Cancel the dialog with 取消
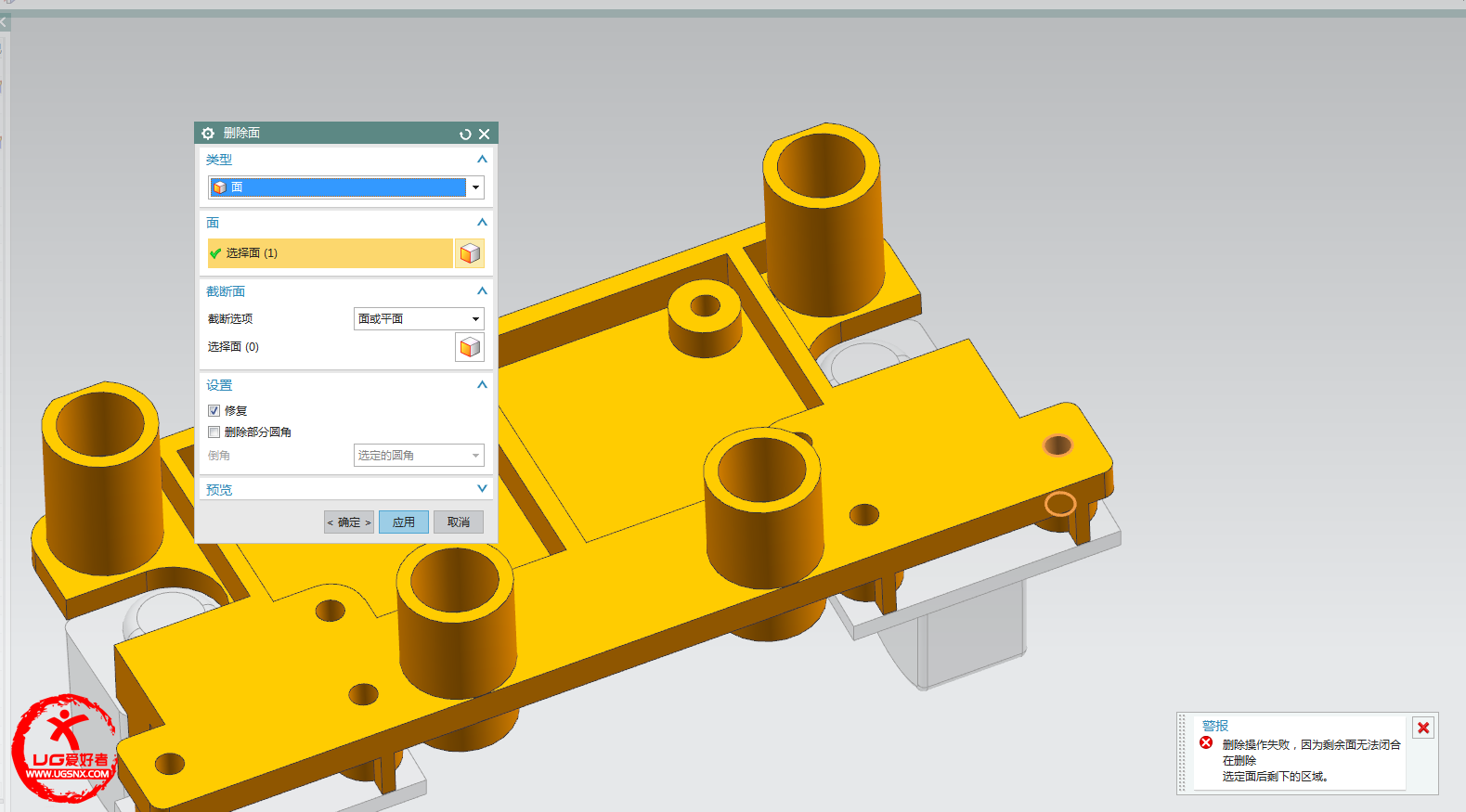1466x812 pixels. pyautogui.click(x=459, y=522)
